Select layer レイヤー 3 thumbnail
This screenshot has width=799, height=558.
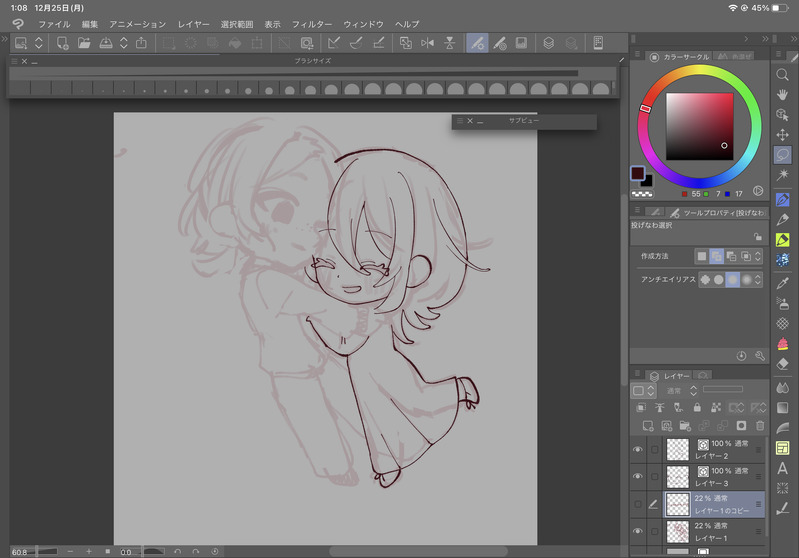pos(678,476)
